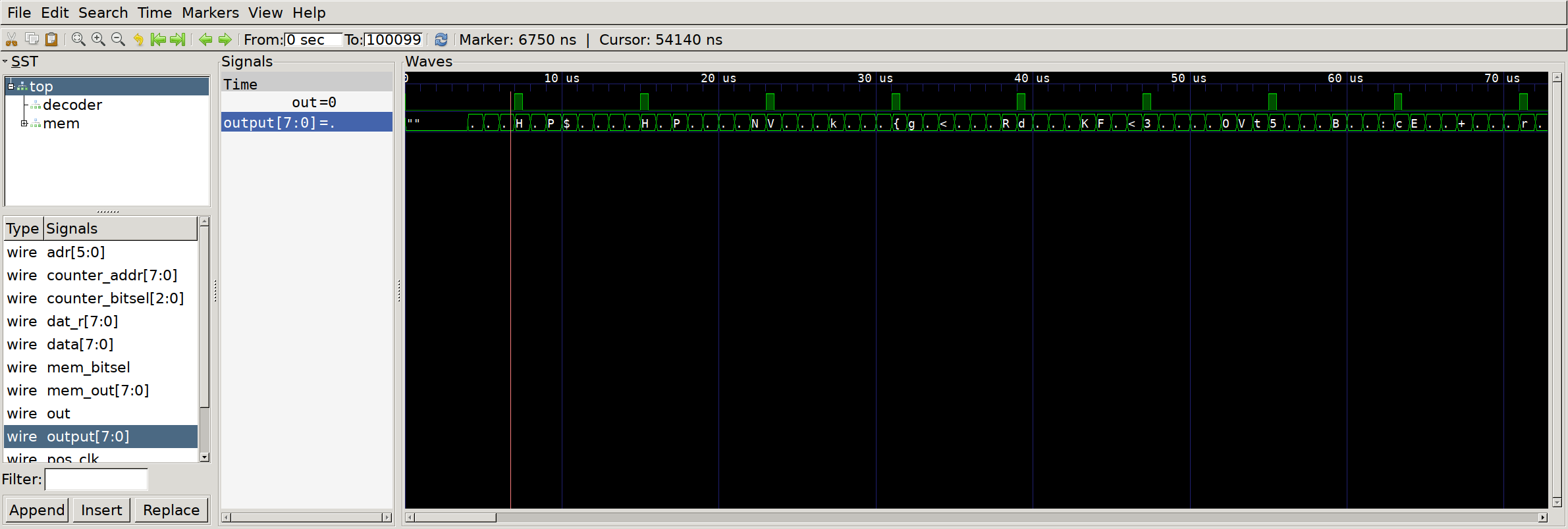The width and height of the screenshot is (1568, 529).
Task: Click the Paste clipboard icon
Action: [x=51, y=39]
